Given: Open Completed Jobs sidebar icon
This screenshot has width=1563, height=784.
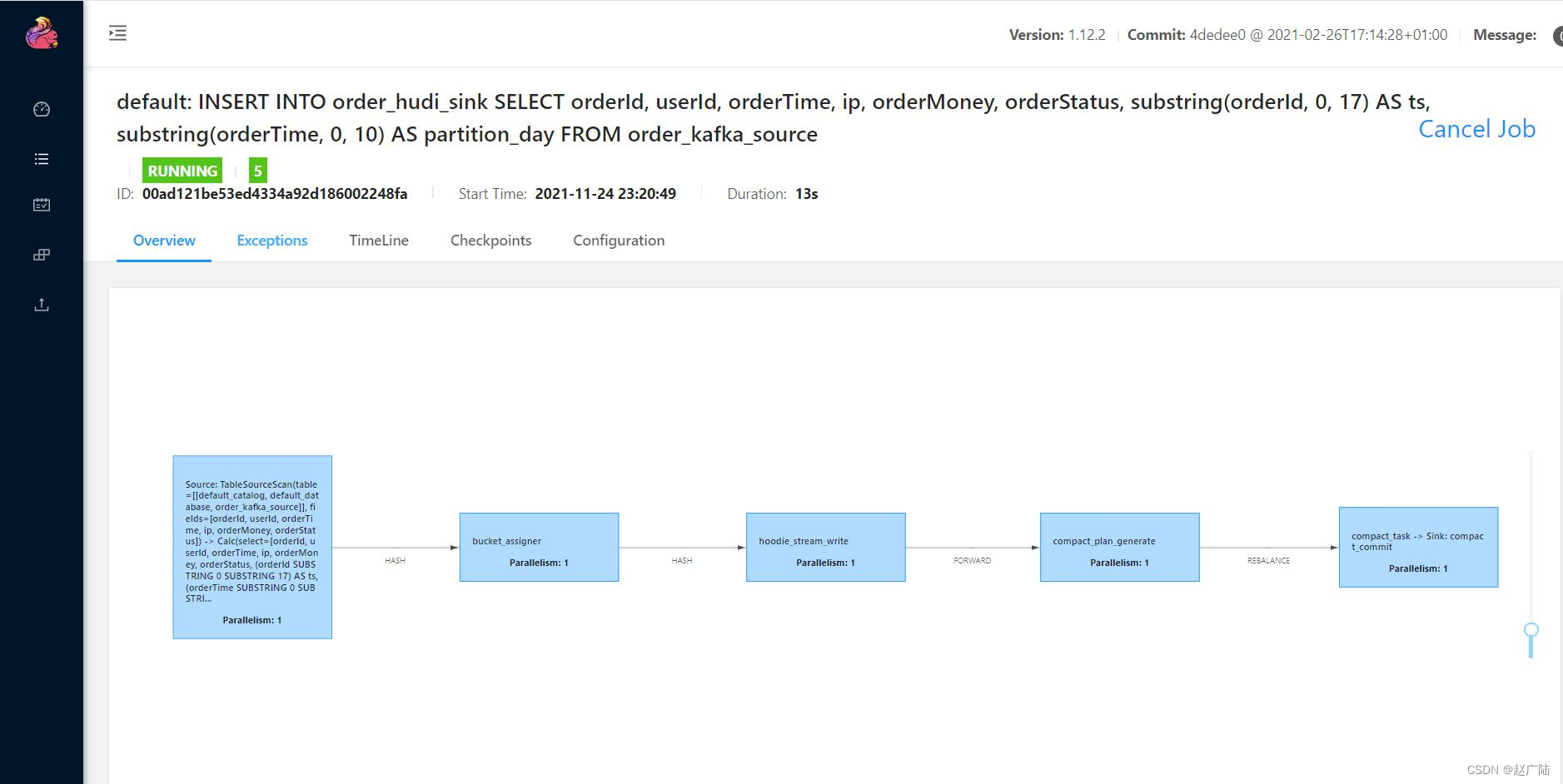Looking at the screenshot, I should 42,205.
